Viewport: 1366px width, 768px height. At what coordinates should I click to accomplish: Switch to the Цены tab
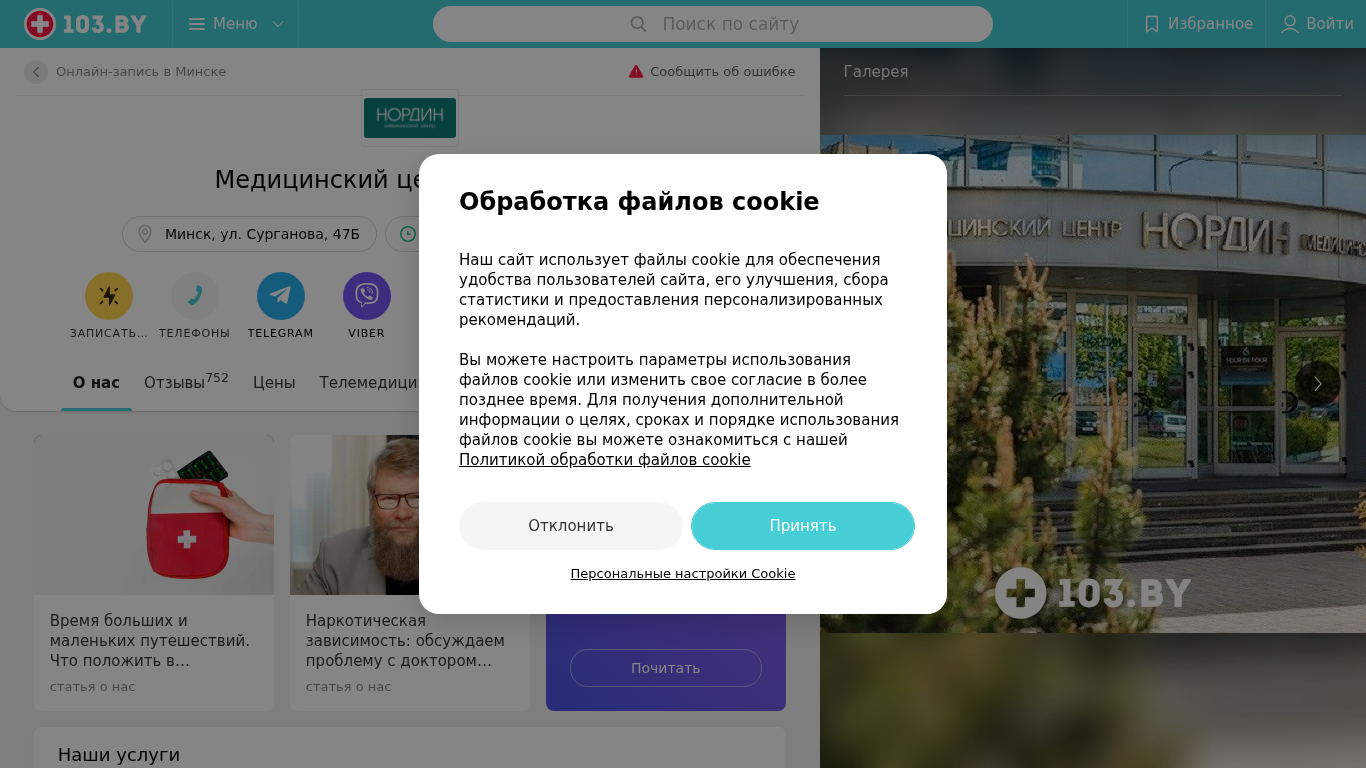tap(274, 382)
